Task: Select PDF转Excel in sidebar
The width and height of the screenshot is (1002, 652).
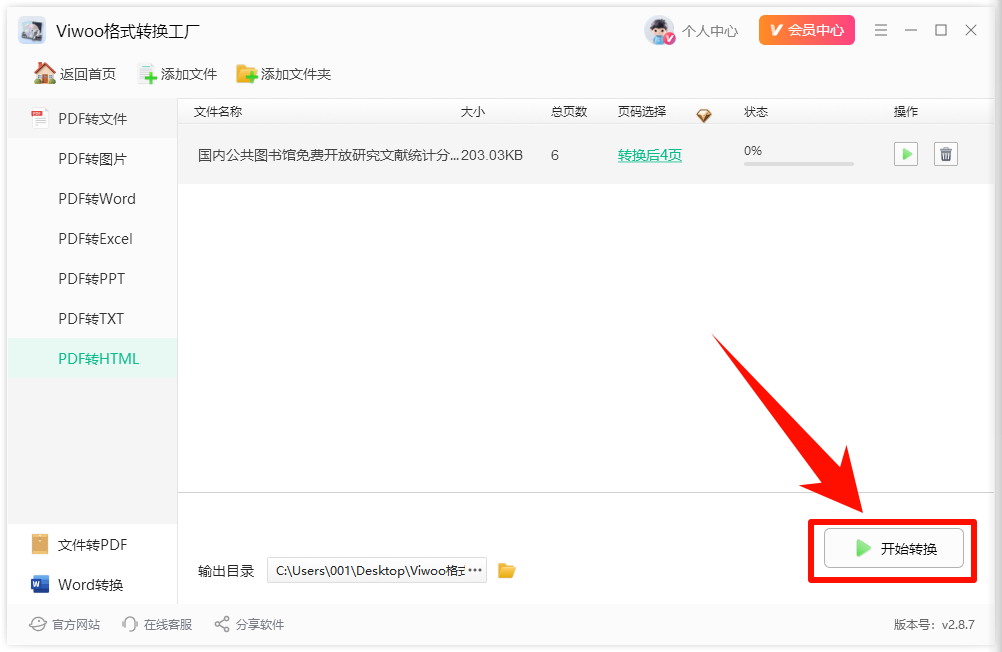Action: [x=92, y=238]
